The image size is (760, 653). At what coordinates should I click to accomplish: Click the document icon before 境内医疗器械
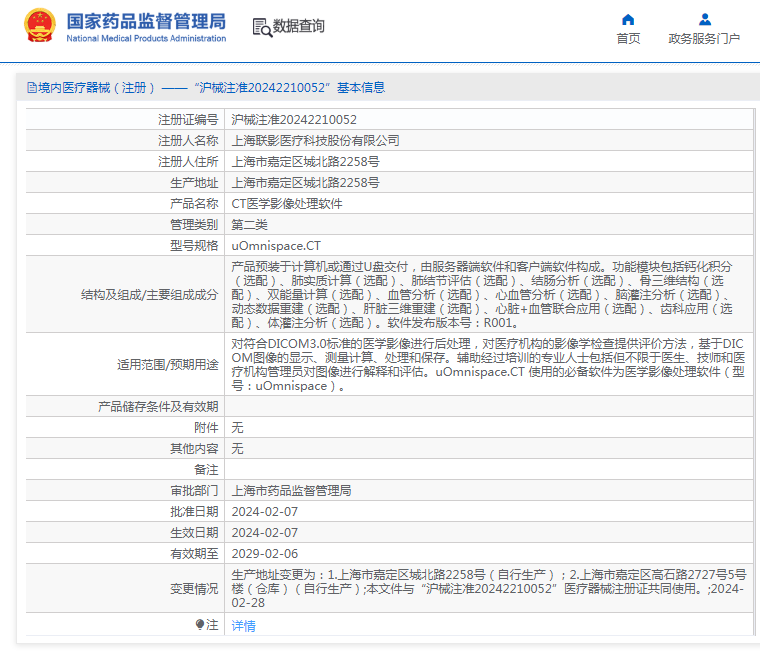32,88
